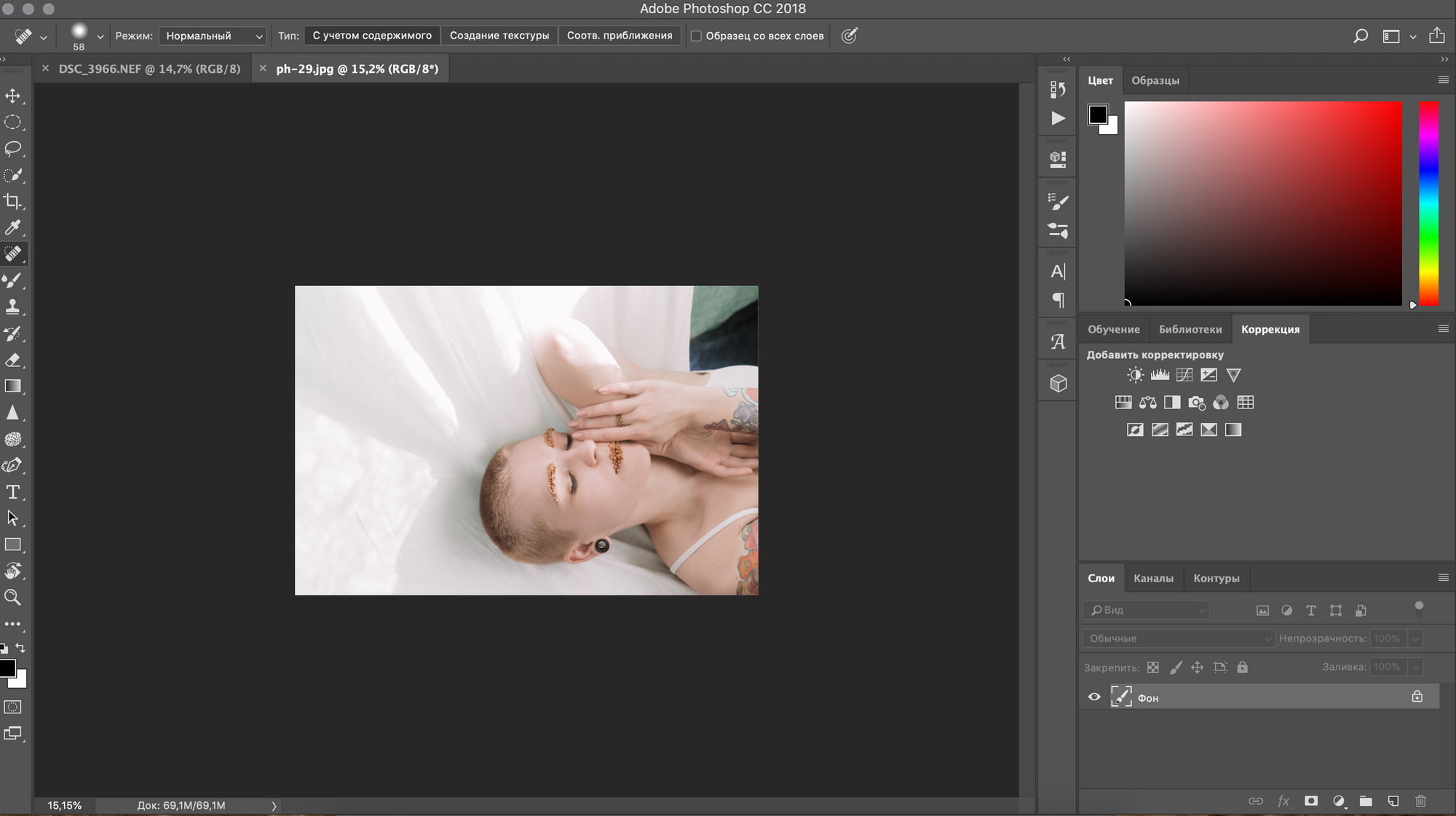Viewport: 1456px width, 816px height.
Task: Click the Brightness/Contrast correction icon
Action: point(1135,374)
